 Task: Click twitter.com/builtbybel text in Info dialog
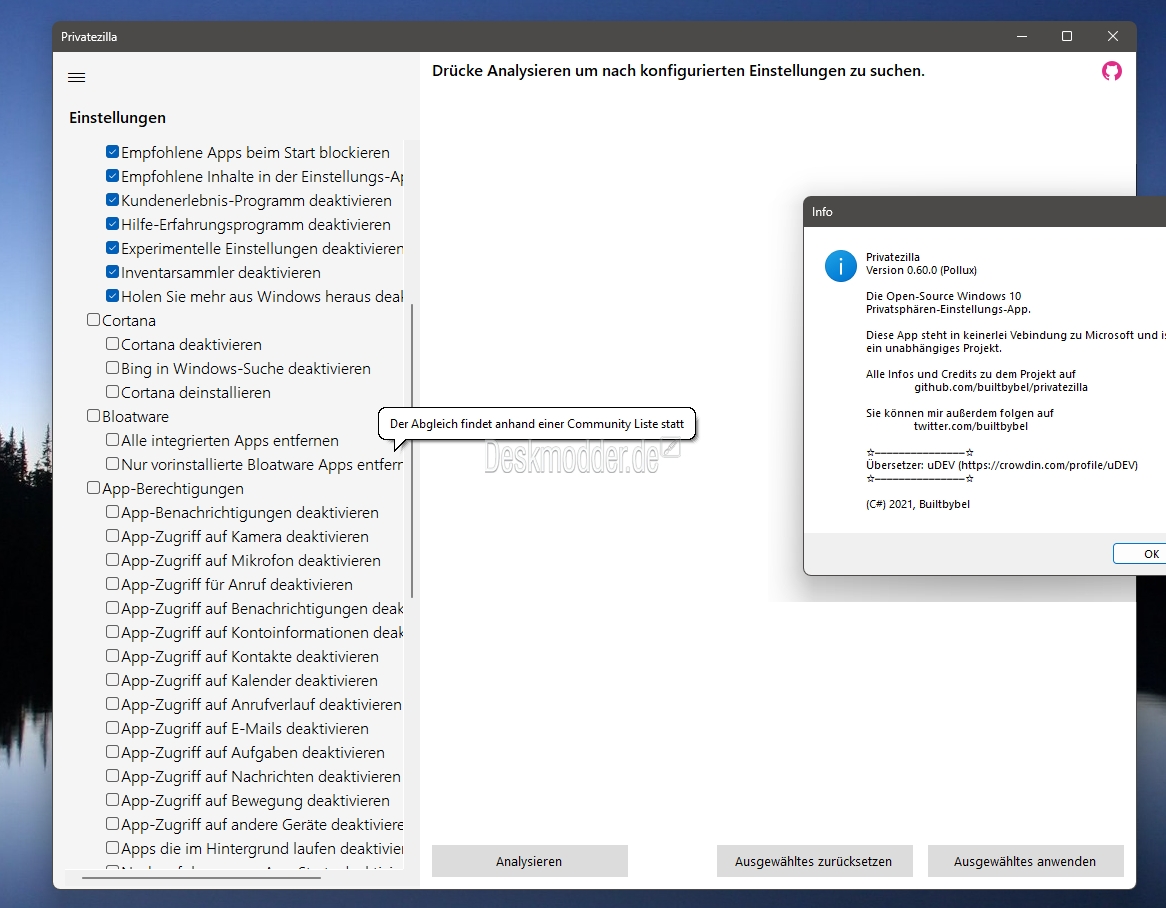970,426
